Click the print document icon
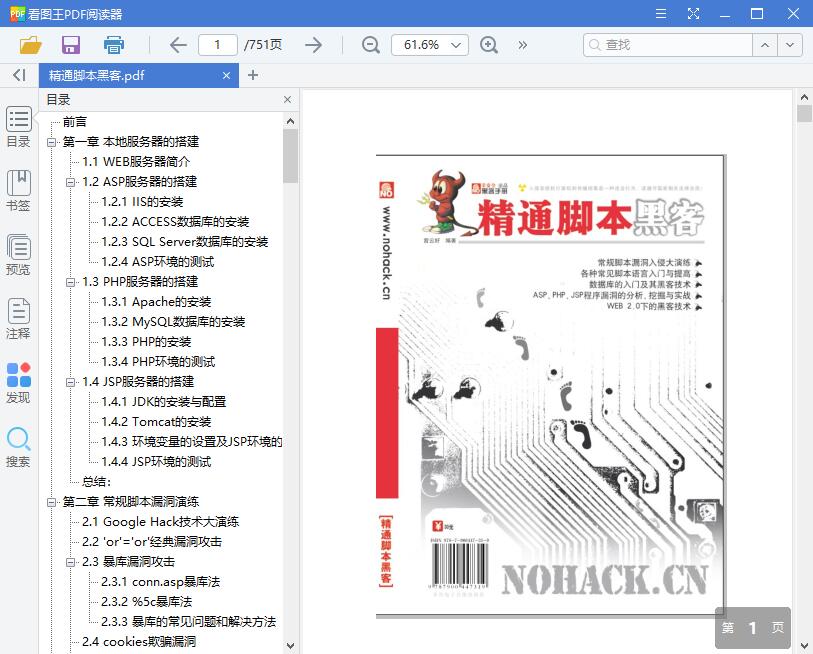The width and height of the screenshot is (813, 654). pyautogui.click(x=113, y=45)
